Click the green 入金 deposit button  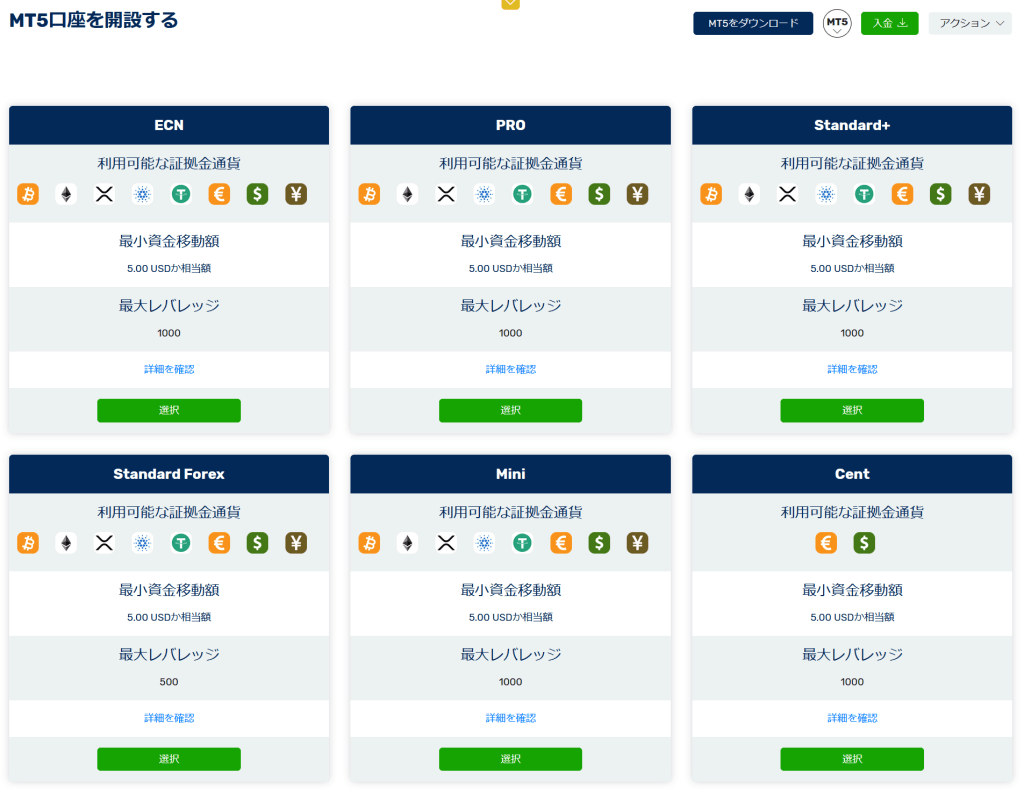coord(889,24)
